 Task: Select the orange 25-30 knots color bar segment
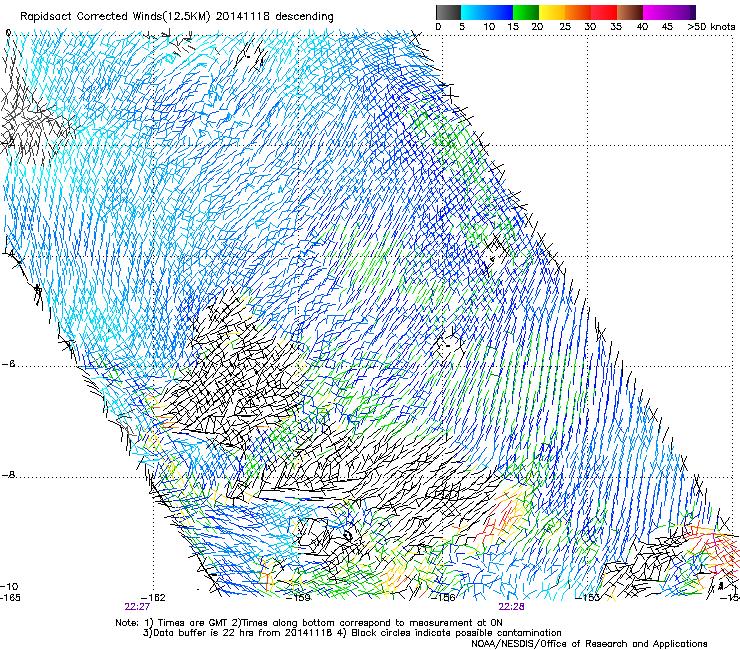click(x=578, y=13)
